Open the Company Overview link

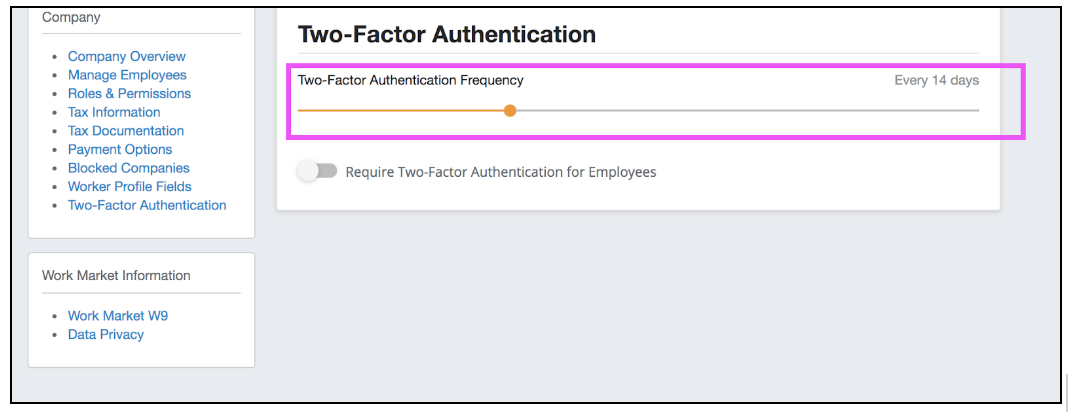(x=126, y=57)
